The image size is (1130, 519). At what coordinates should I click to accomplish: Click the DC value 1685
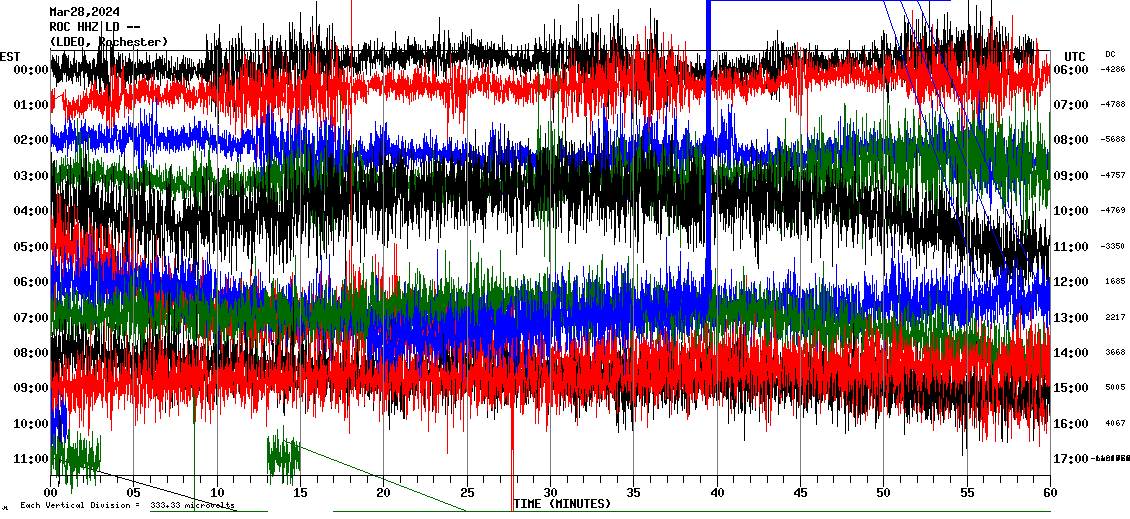click(x=1114, y=282)
